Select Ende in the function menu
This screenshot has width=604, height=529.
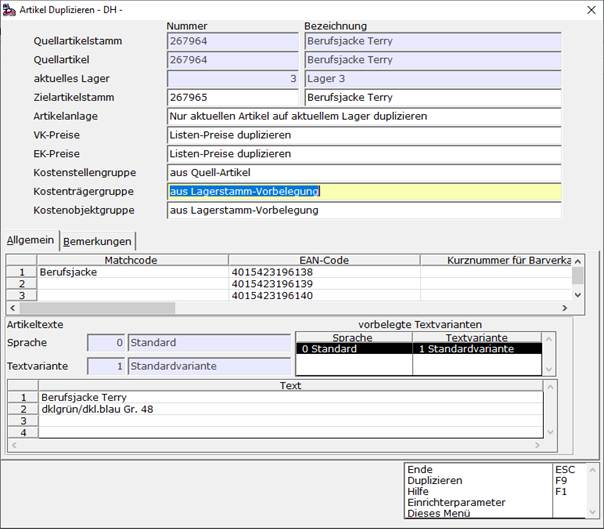pyautogui.click(x=420, y=470)
